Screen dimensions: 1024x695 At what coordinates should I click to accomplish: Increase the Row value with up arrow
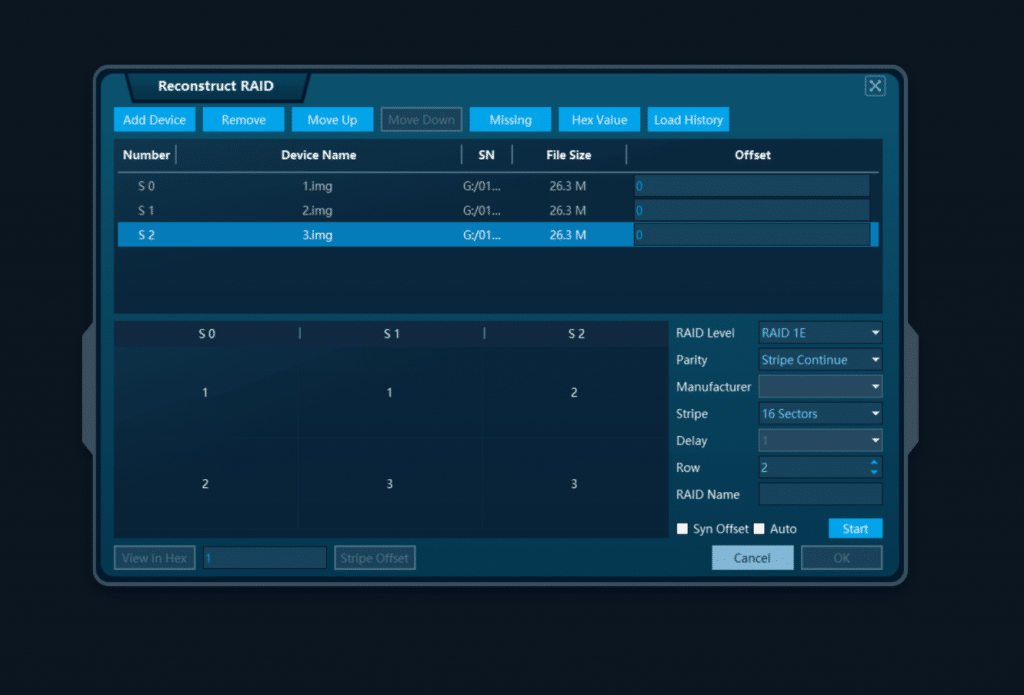[874, 463]
